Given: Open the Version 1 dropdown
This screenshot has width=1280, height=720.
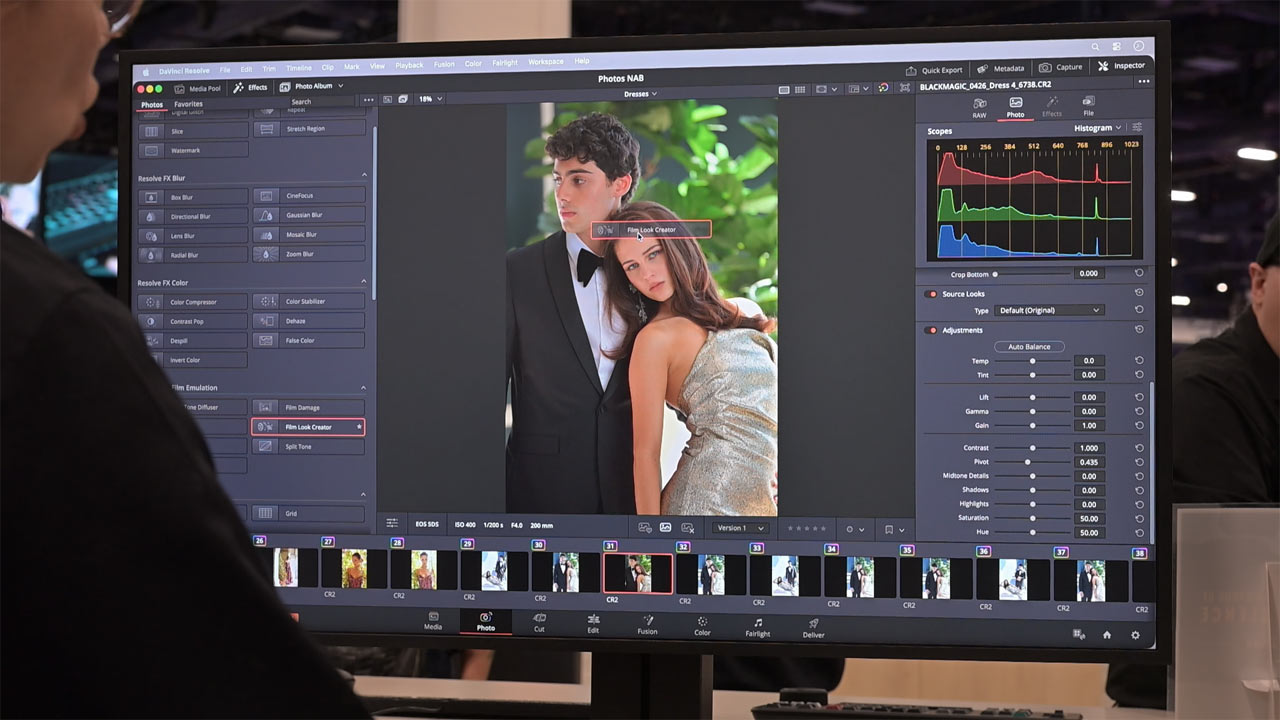Looking at the screenshot, I should pyautogui.click(x=740, y=528).
